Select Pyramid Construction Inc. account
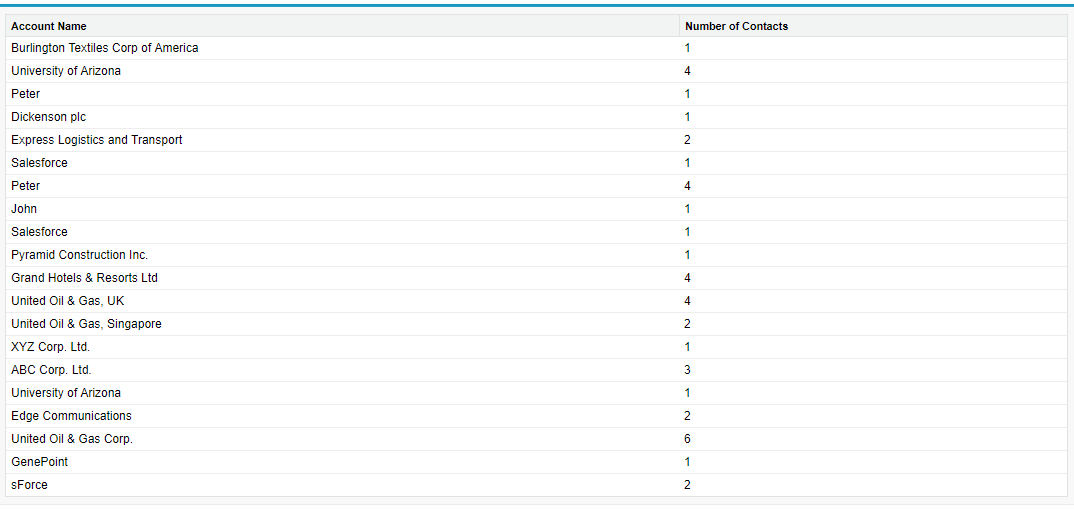The height and width of the screenshot is (512, 1074). (79, 255)
